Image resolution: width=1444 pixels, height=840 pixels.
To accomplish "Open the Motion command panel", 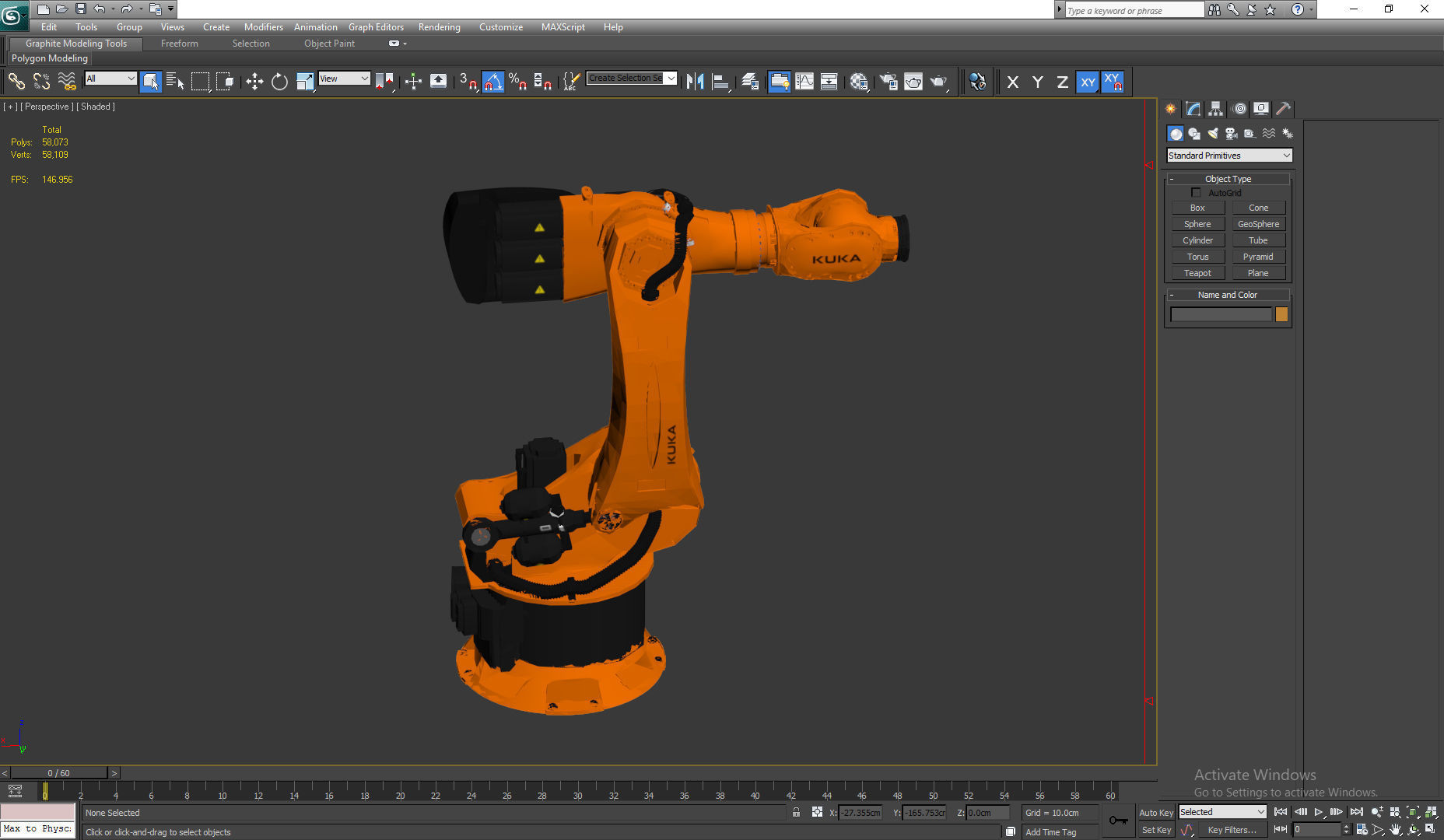I will pyautogui.click(x=1239, y=109).
